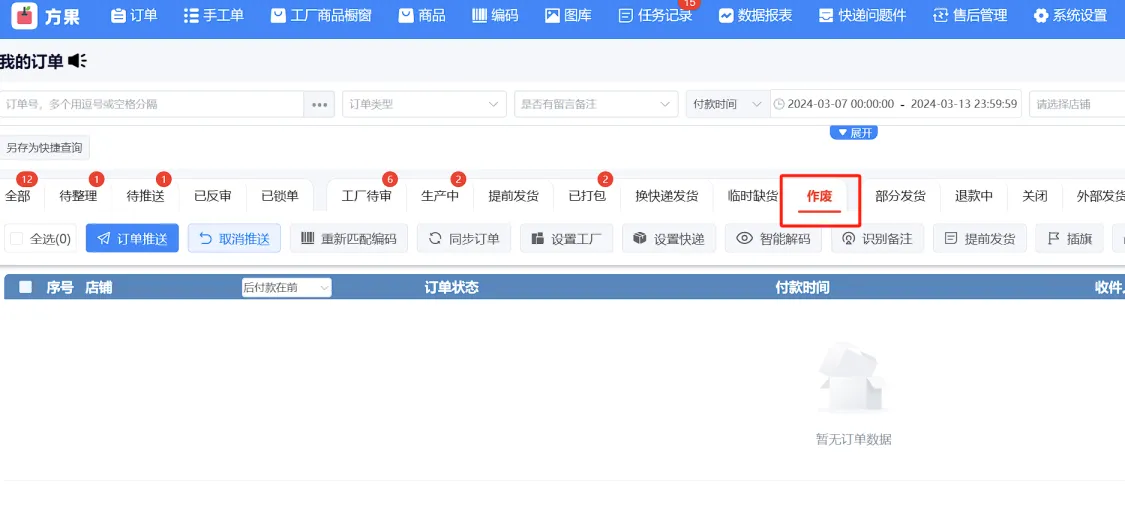Click the 设置工厂 button
This screenshot has width=1125, height=524.
click(566, 238)
